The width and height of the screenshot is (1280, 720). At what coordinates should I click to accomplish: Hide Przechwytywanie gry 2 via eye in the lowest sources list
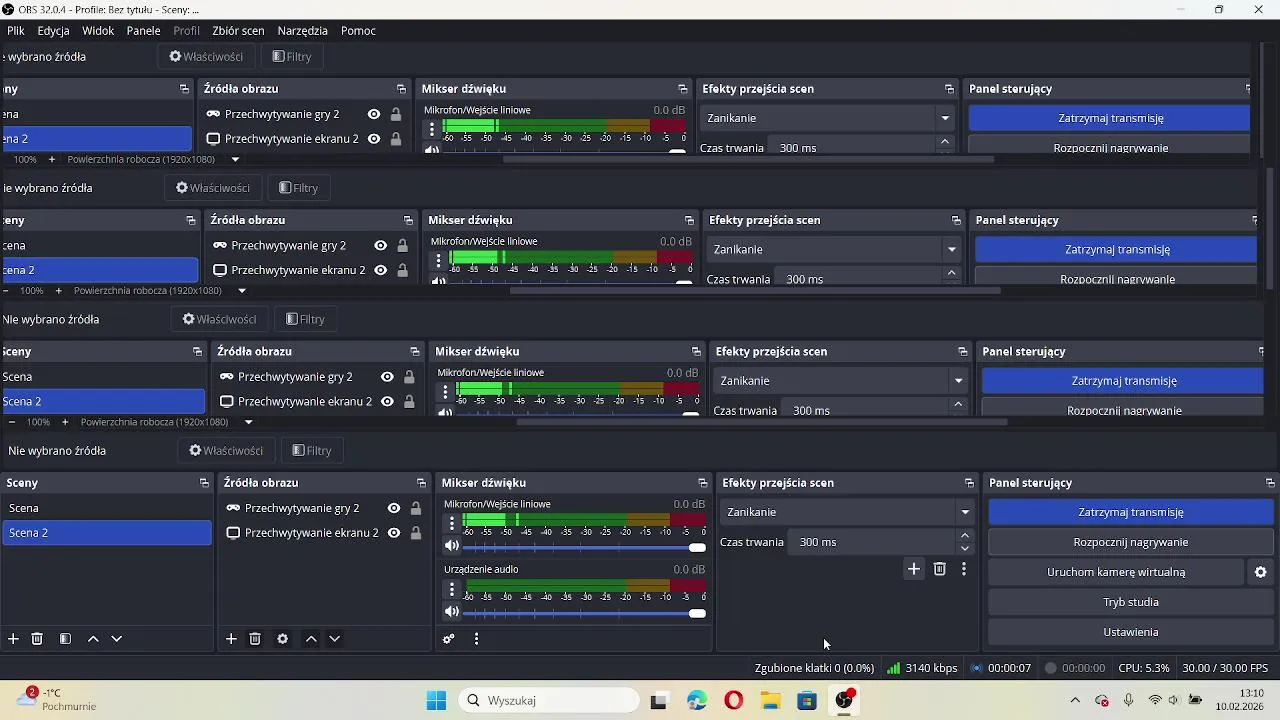tap(394, 508)
